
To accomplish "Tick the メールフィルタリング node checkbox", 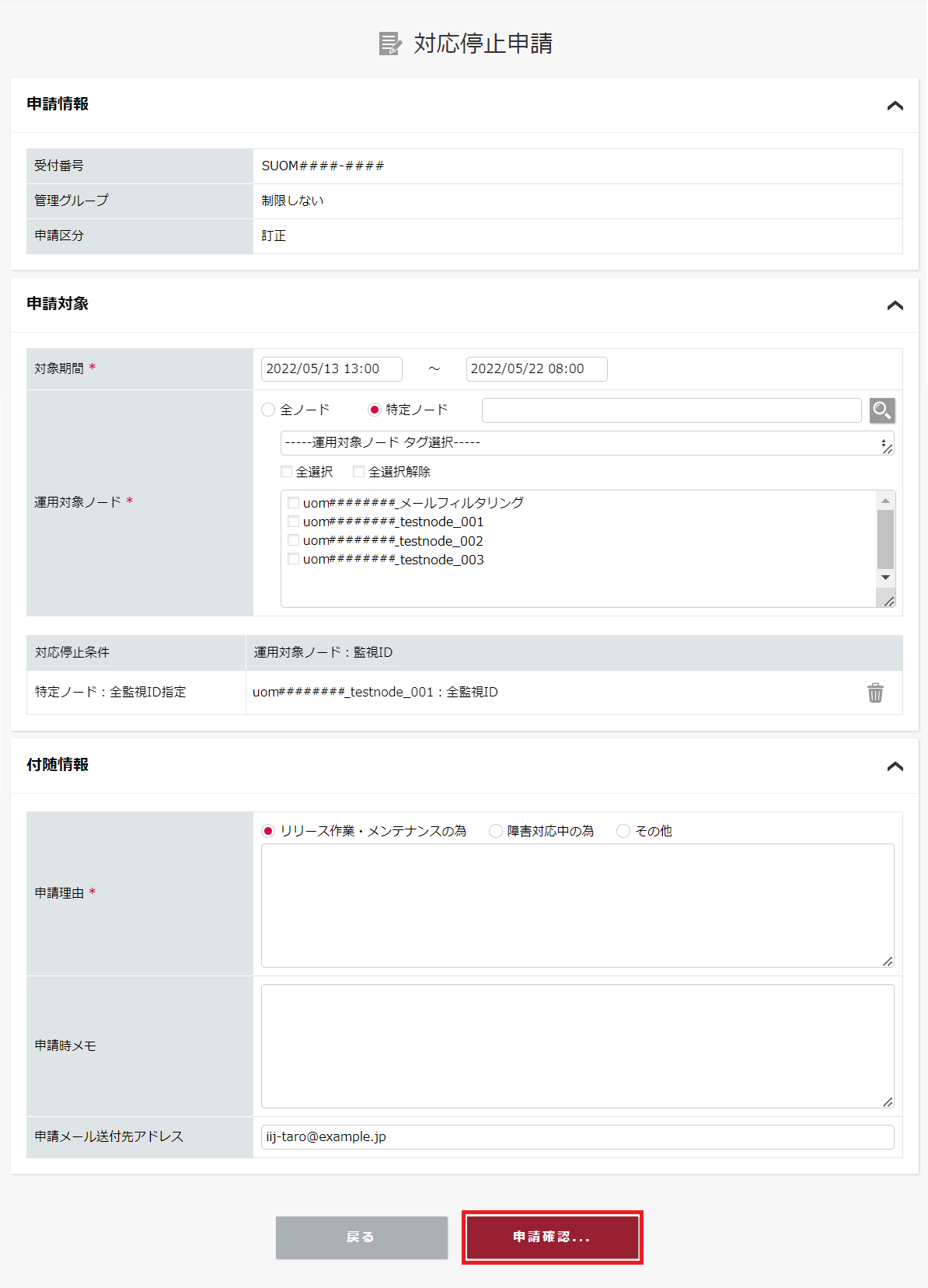I will pos(294,503).
